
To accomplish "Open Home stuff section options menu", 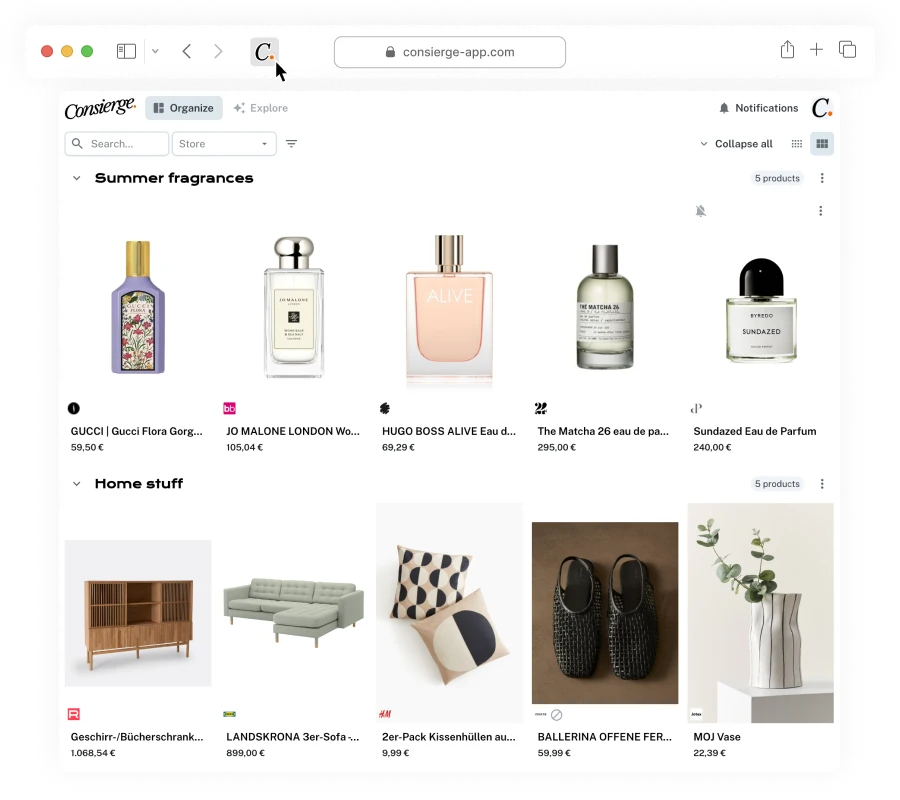I will 822,484.
